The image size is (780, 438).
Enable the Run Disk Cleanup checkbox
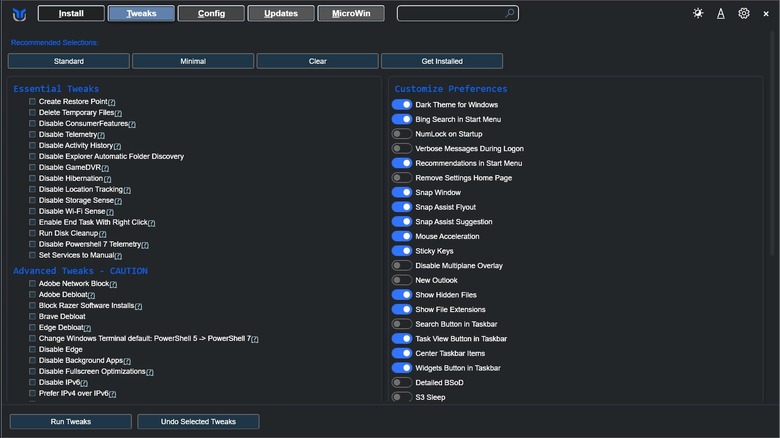[x=33, y=233]
